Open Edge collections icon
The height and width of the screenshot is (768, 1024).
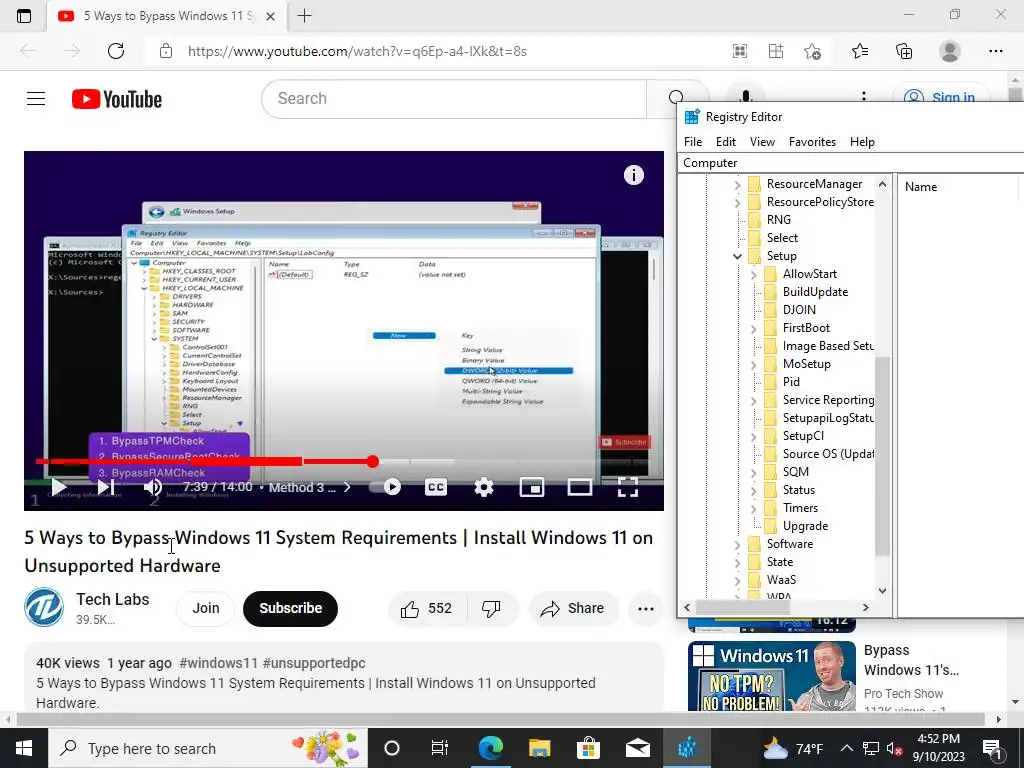[x=904, y=51]
